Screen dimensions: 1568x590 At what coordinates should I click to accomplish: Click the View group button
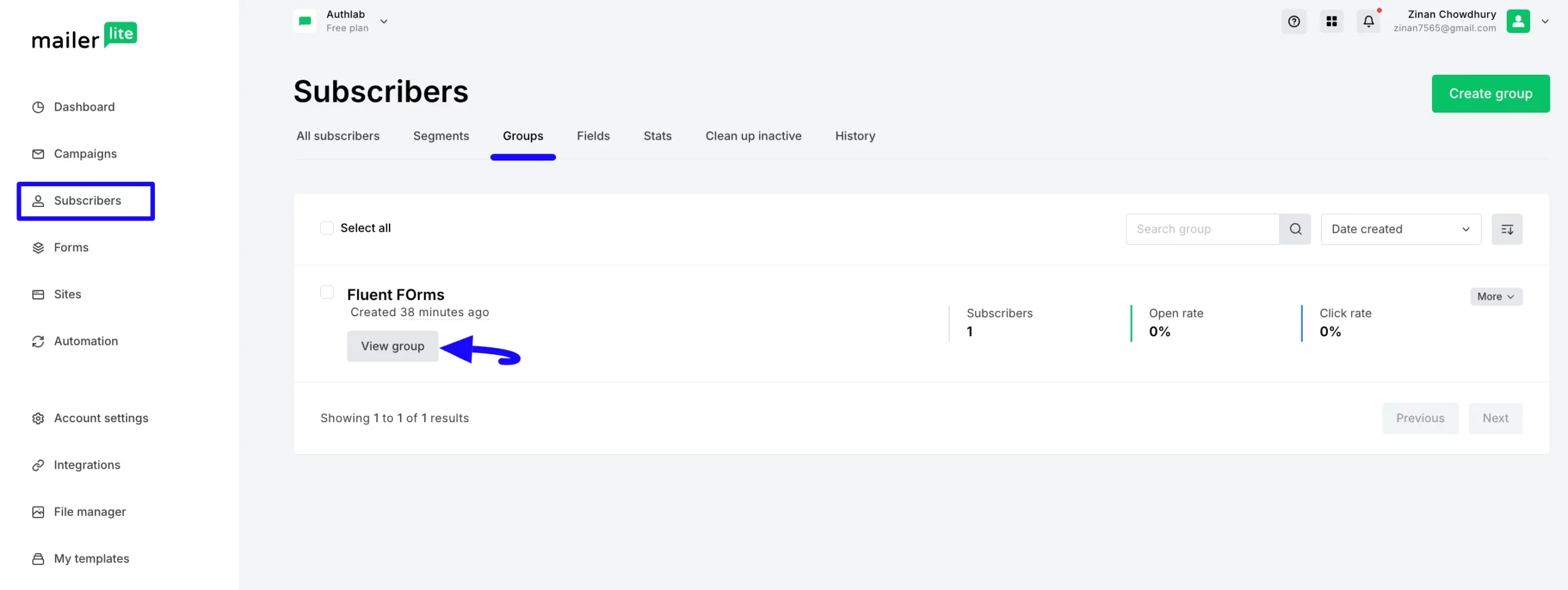pos(393,346)
